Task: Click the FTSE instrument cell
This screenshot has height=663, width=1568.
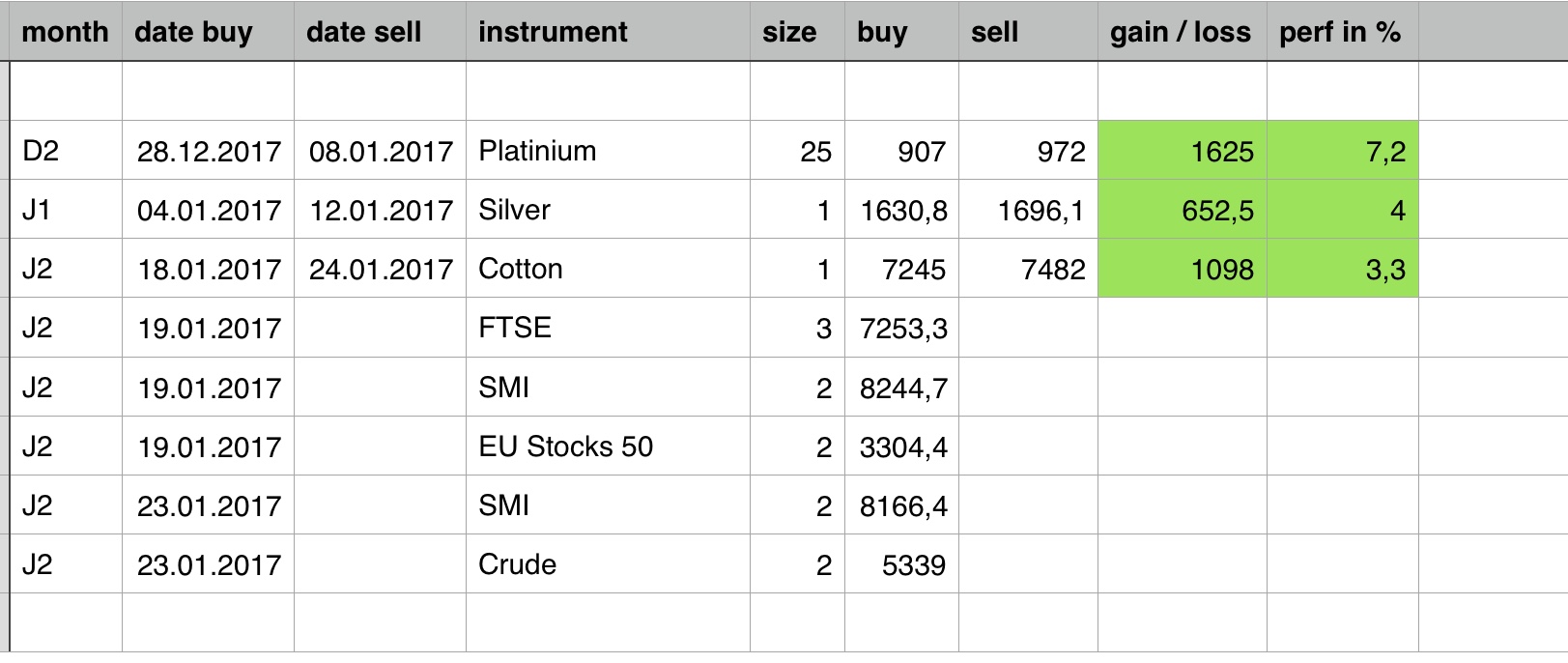Action: click(x=515, y=328)
